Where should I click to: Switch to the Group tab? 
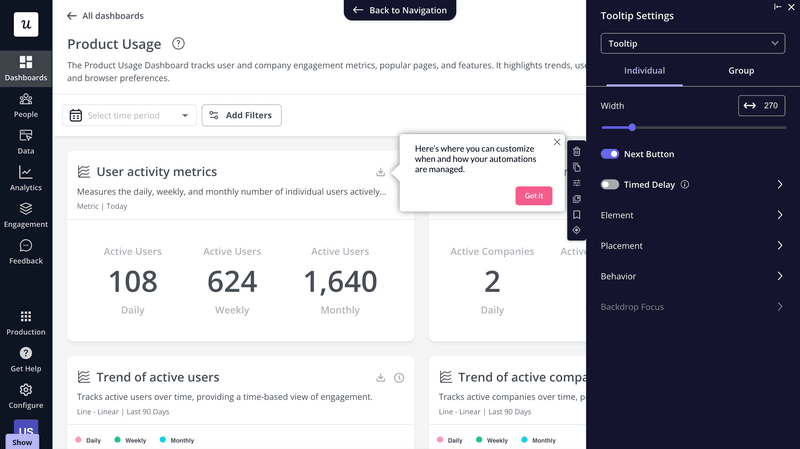pyautogui.click(x=741, y=71)
